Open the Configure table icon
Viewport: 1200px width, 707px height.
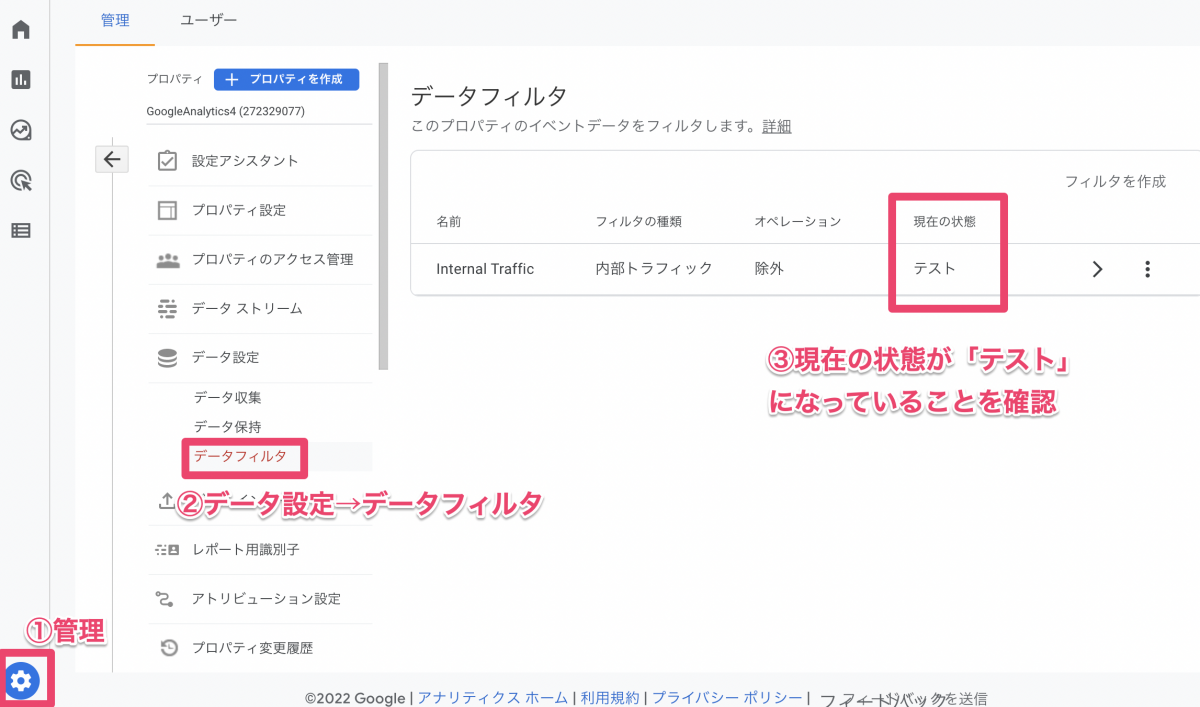point(20,230)
